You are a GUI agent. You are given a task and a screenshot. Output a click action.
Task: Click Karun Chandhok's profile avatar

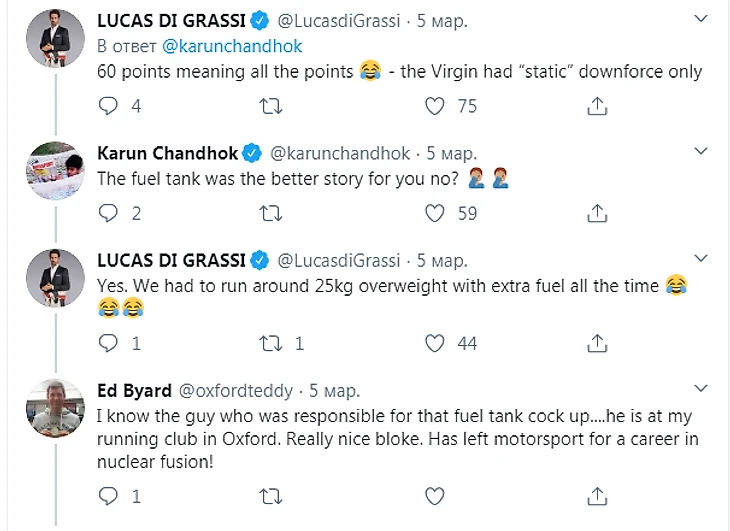click(x=53, y=169)
